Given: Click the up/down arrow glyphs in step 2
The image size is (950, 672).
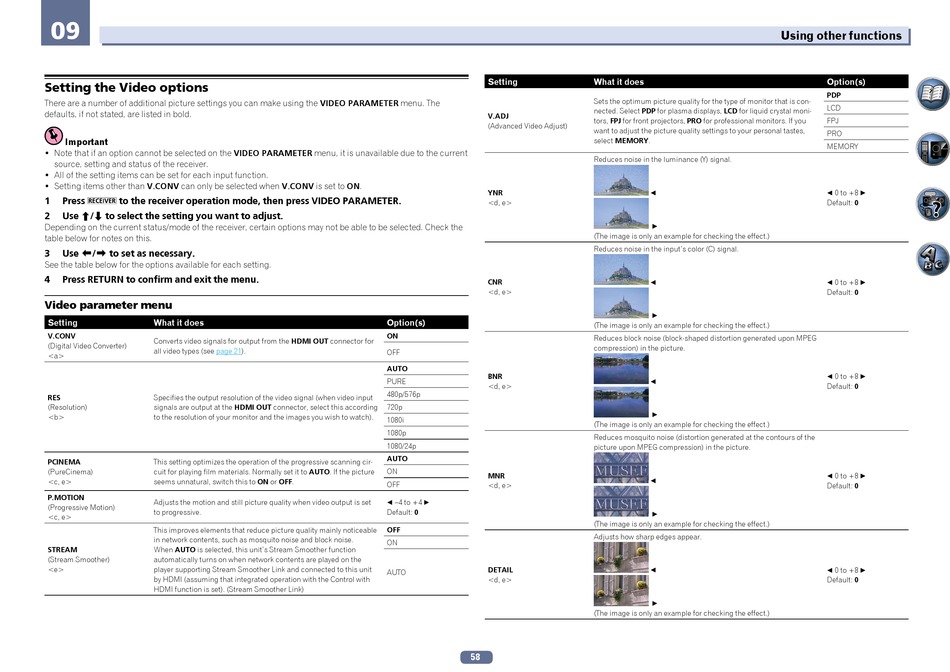Looking at the screenshot, I should pyautogui.click(x=92, y=216).
